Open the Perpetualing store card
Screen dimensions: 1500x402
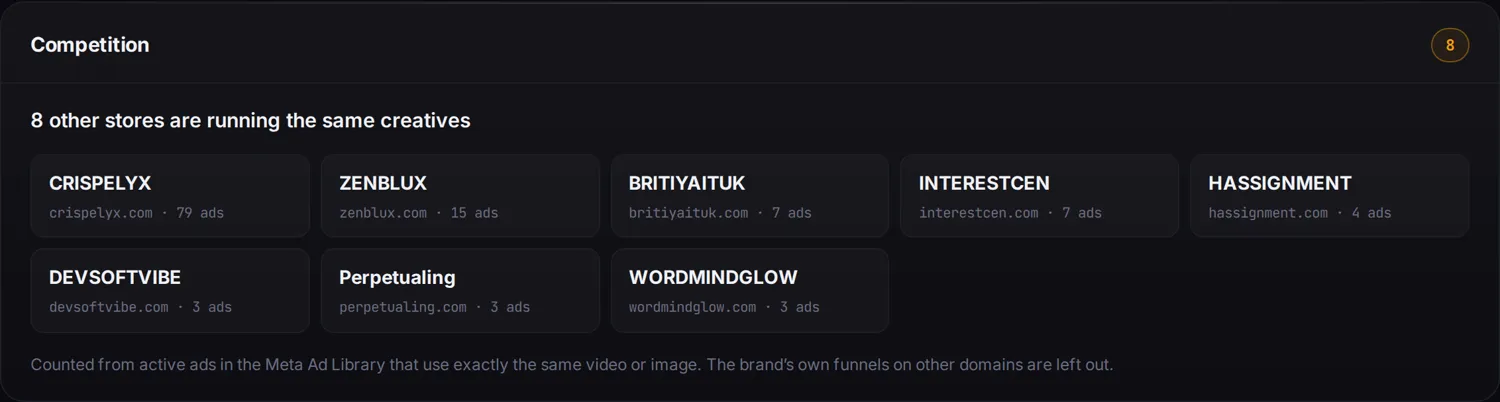[460, 290]
